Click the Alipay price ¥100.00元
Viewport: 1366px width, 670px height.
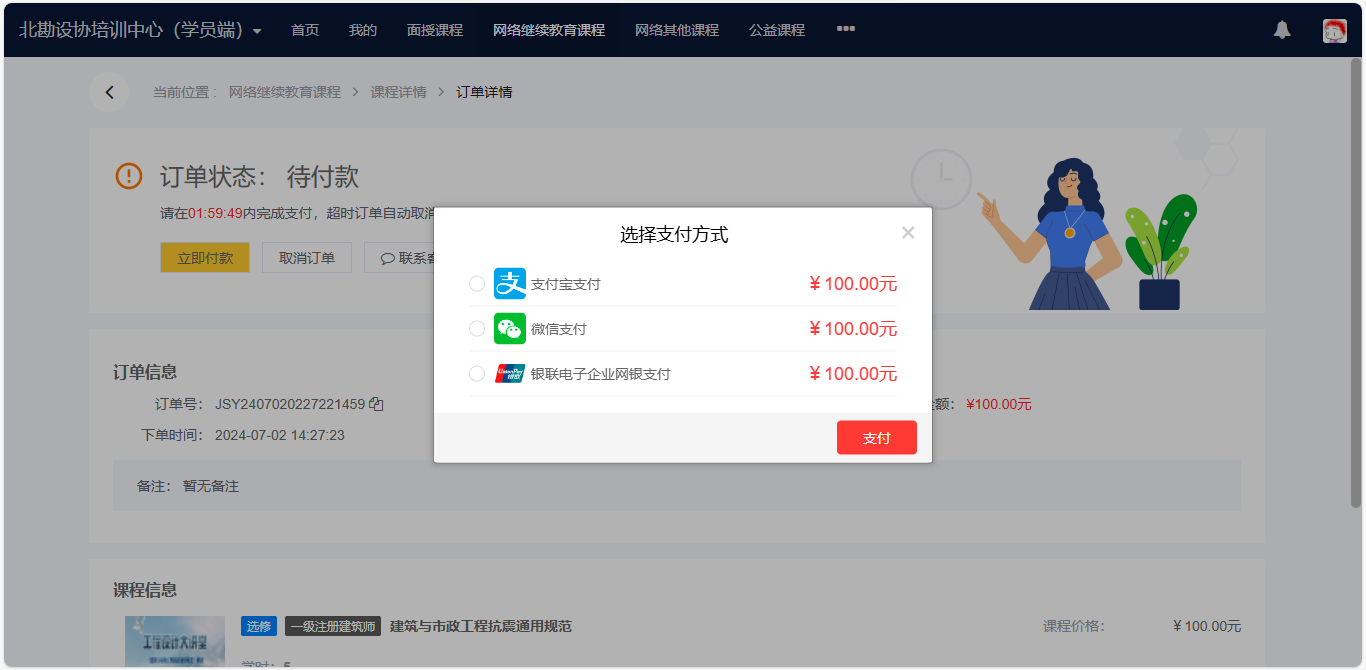pyautogui.click(x=853, y=284)
